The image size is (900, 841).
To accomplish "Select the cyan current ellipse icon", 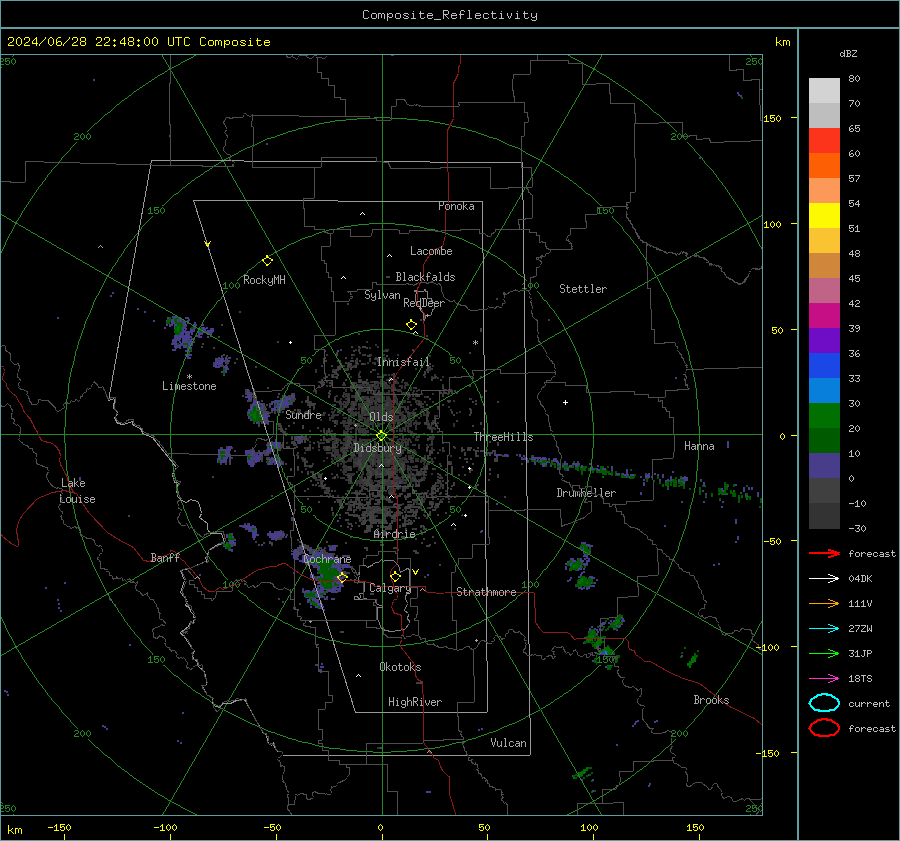I will click(x=824, y=703).
